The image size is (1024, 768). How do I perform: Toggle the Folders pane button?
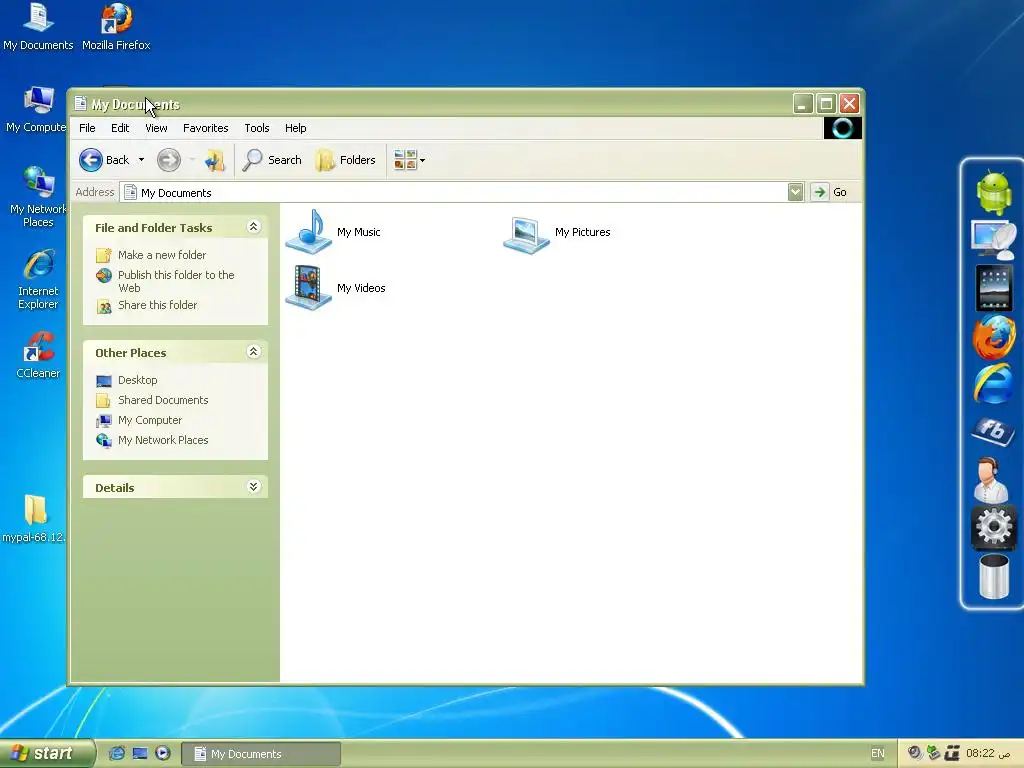pyautogui.click(x=345, y=160)
